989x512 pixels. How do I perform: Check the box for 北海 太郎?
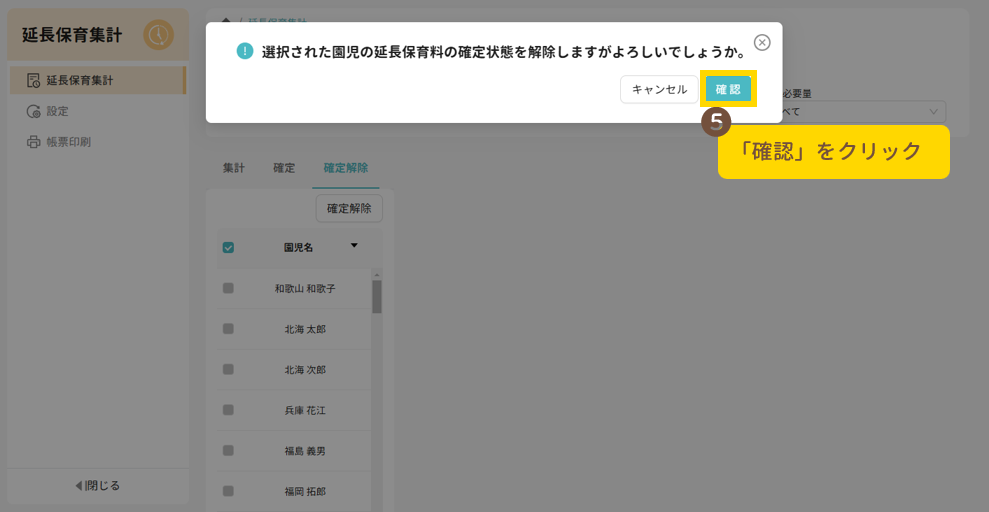(x=228, y=328)
